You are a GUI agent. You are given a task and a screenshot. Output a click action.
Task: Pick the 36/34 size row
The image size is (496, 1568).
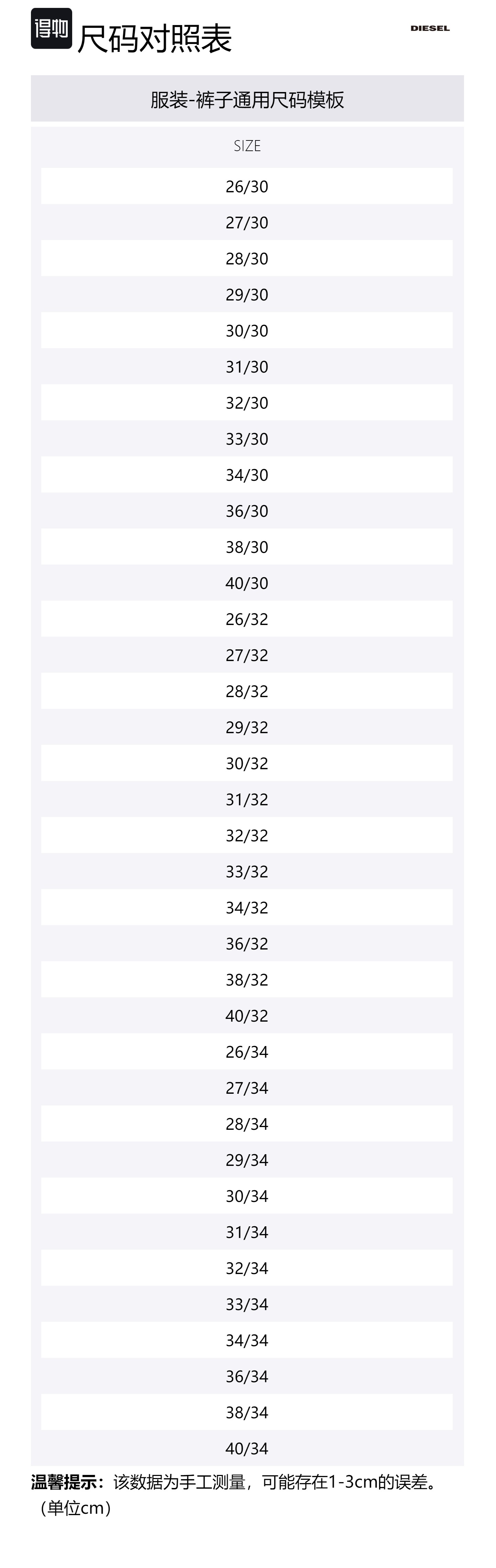click(247, 1376)
